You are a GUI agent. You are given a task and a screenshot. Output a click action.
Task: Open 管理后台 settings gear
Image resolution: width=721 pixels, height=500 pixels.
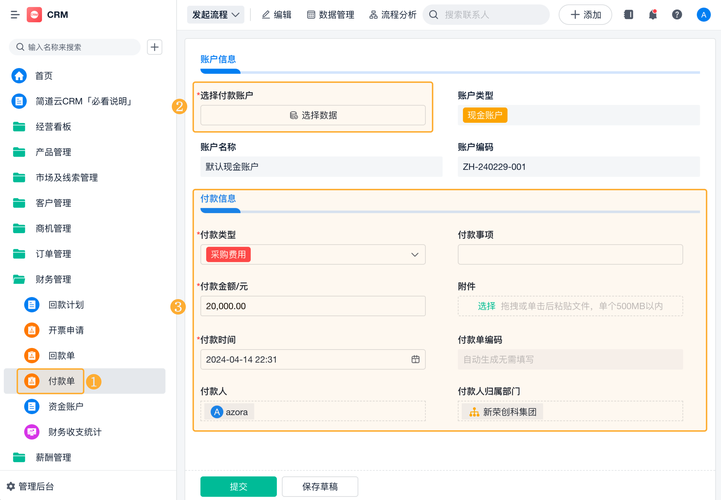11,486
